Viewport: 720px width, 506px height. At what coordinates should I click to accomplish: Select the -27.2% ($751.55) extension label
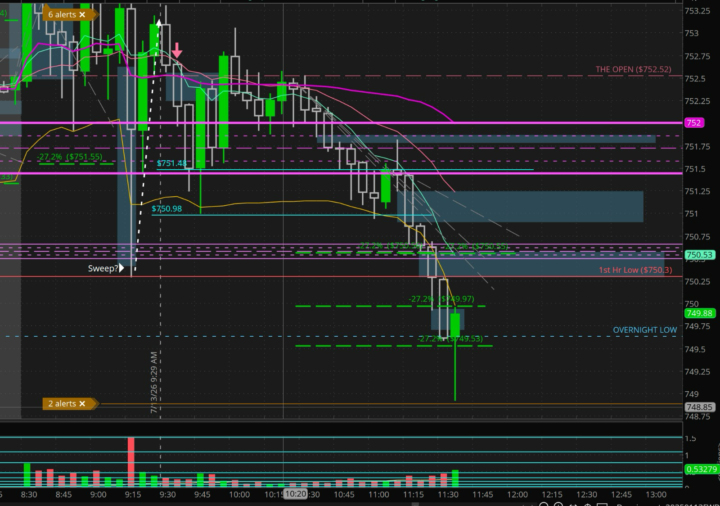(x=70, y=157)
